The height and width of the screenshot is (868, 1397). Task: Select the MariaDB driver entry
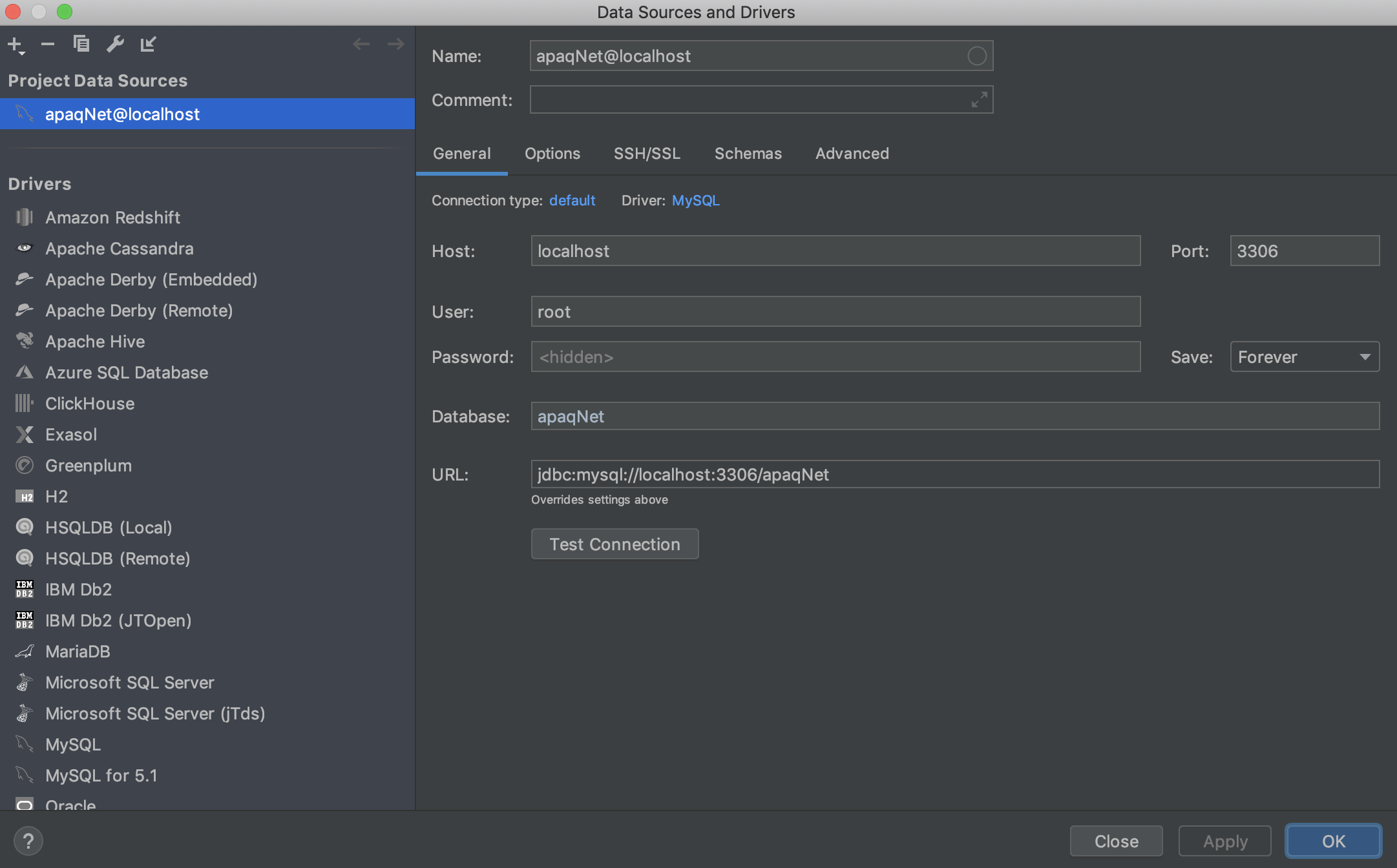(x=78, y=652)
